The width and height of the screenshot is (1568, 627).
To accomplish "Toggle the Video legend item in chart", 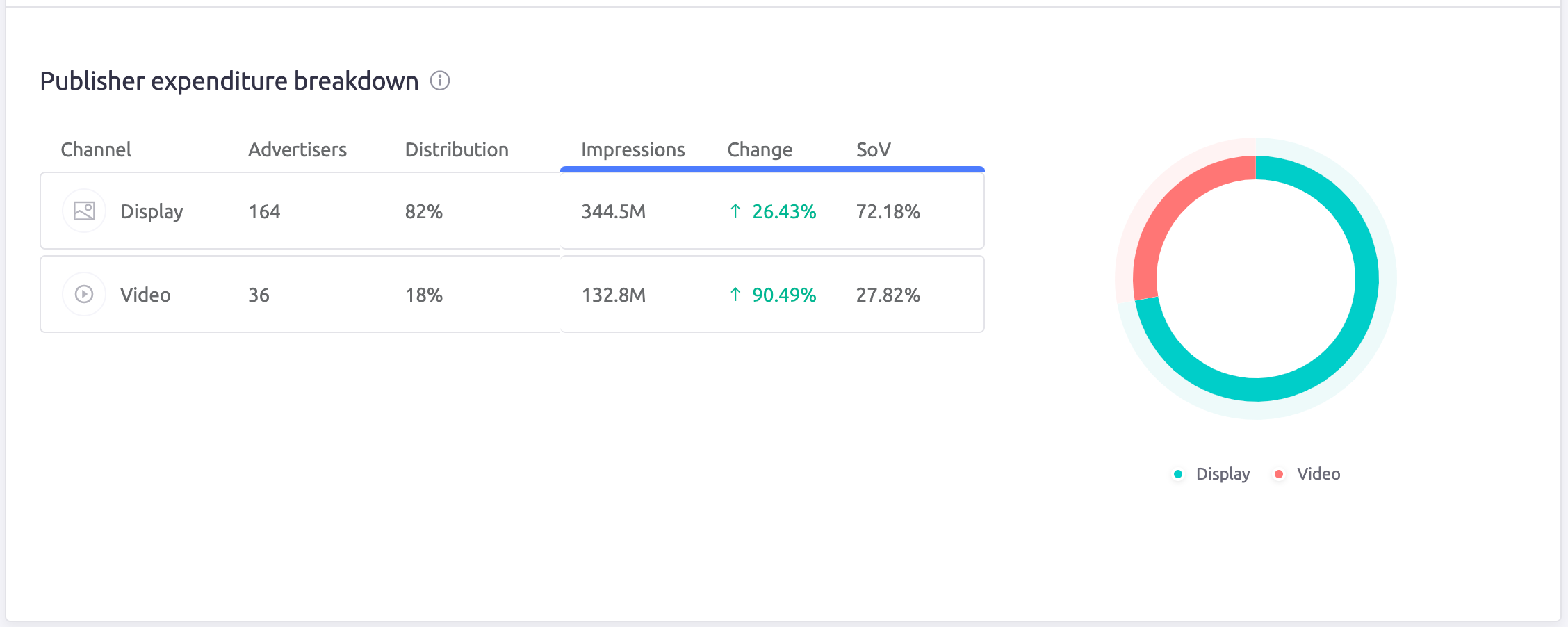I will (x=1307, y=474).
